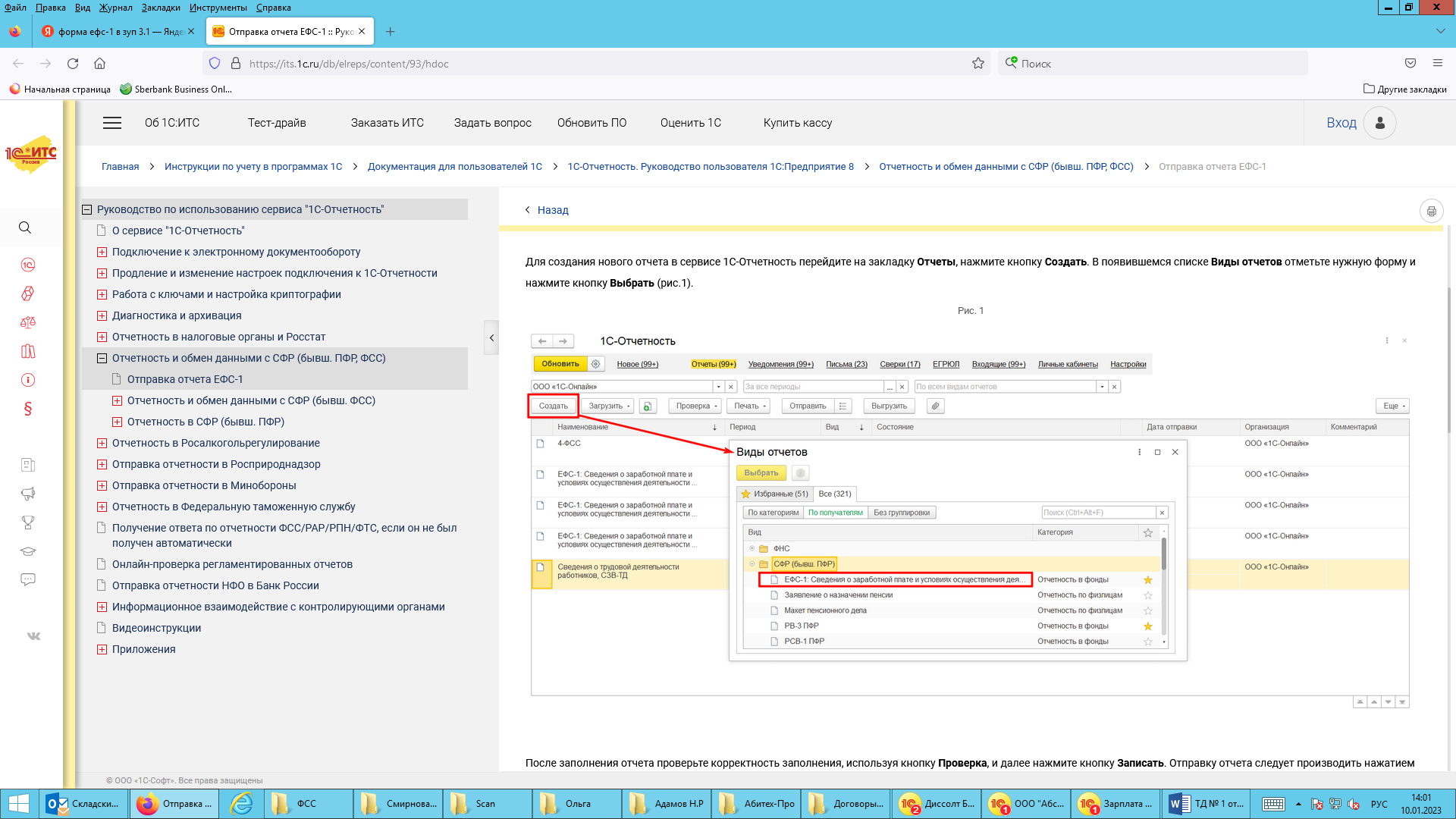This screenshot has width=1456, height=819.
Task: Select Отправка отчета ЕФС-1 tree item
Action: coord(185,379)
